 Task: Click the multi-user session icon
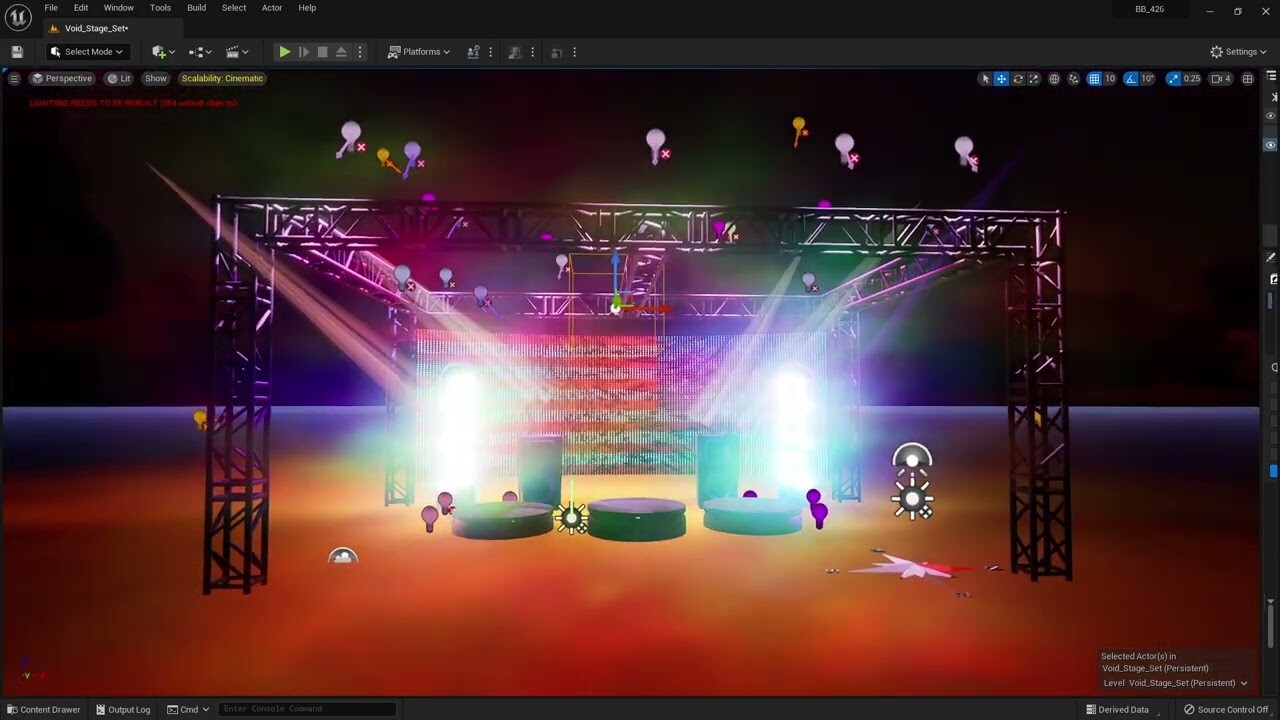click(x=474, y=52)
